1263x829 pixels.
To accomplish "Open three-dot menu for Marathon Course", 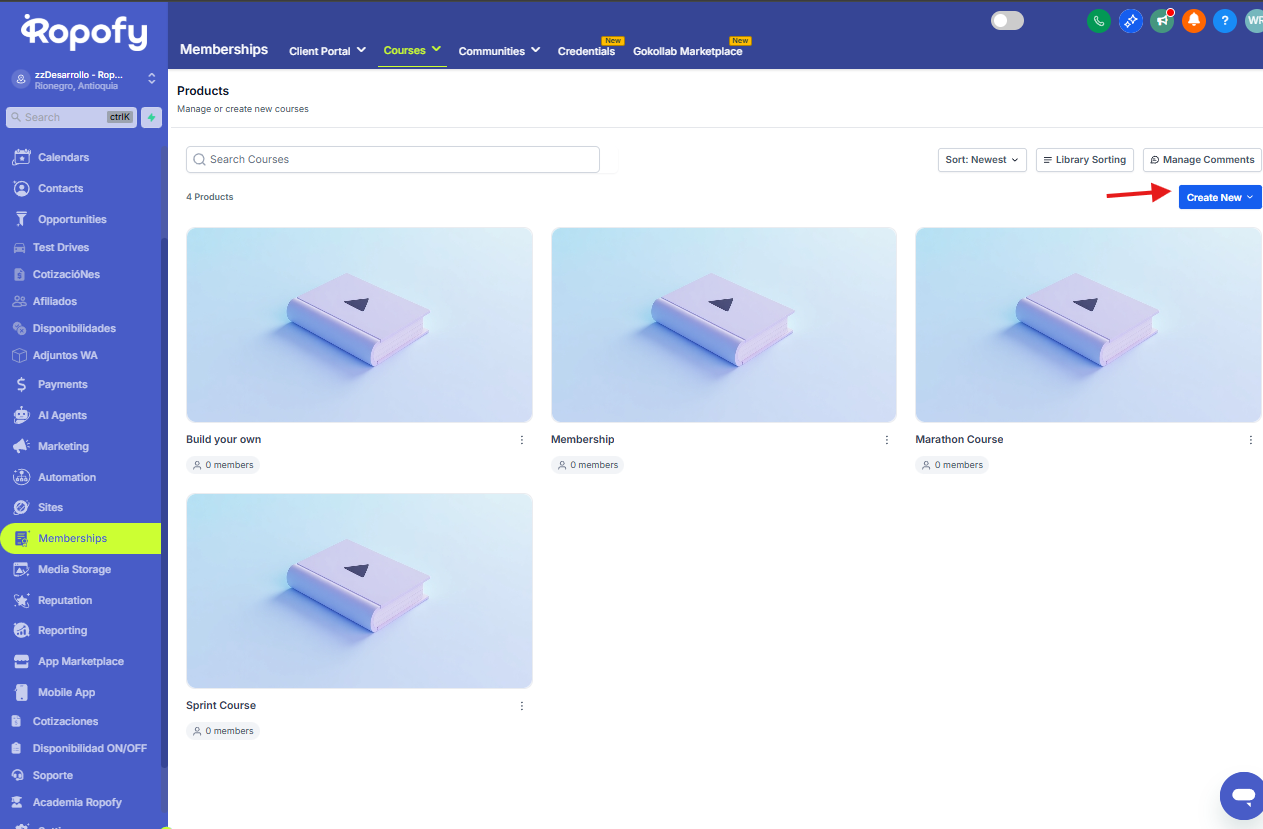I will 1251,440.
